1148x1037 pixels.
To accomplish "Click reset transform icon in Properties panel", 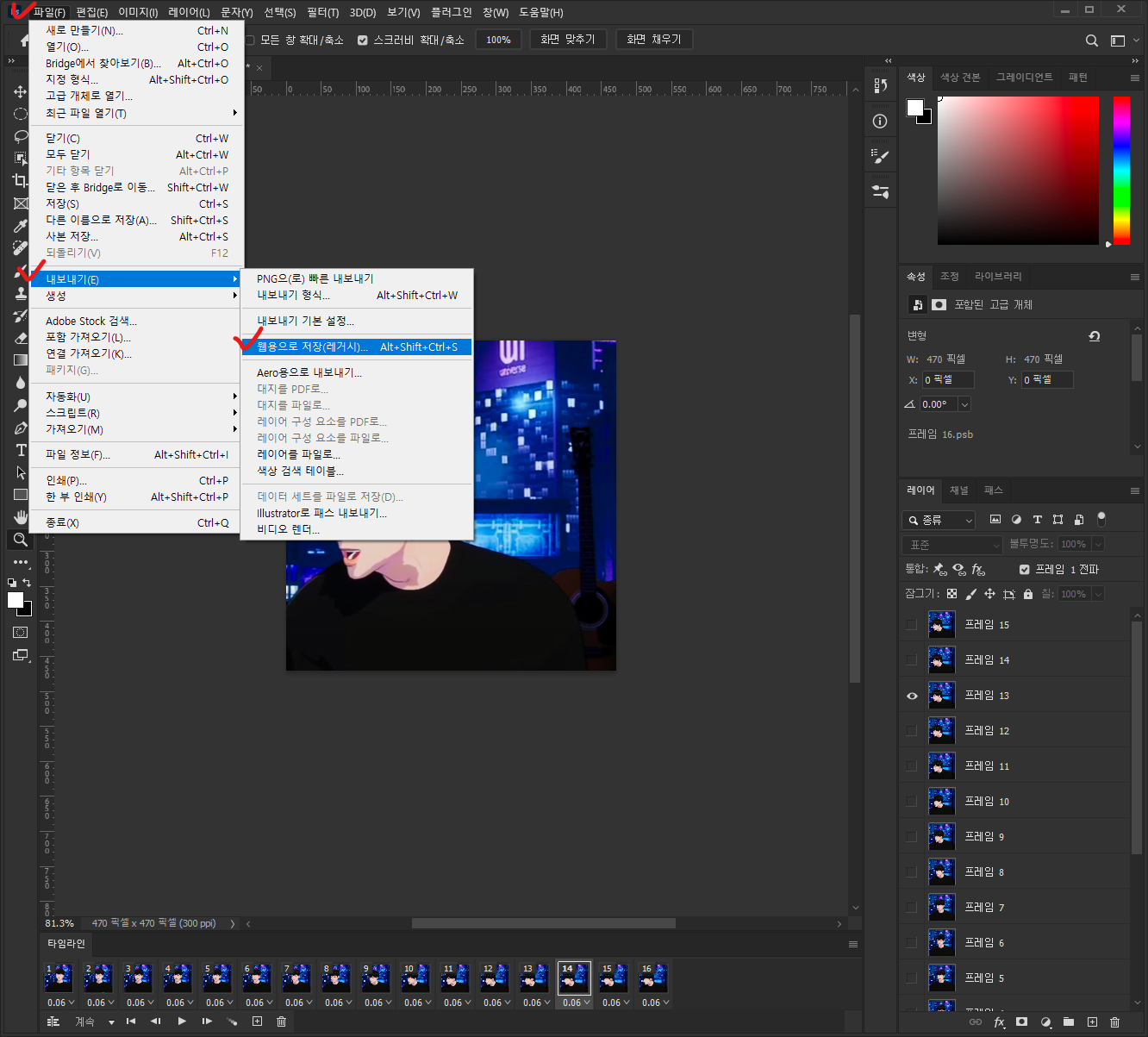I will [x=1095, y=336].
